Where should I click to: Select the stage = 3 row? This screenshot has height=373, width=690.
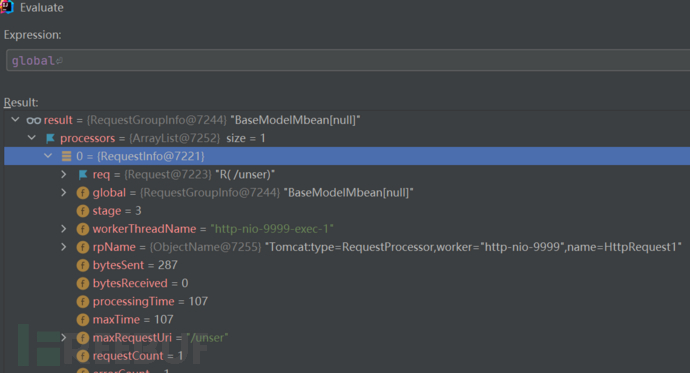click(347, 211)
